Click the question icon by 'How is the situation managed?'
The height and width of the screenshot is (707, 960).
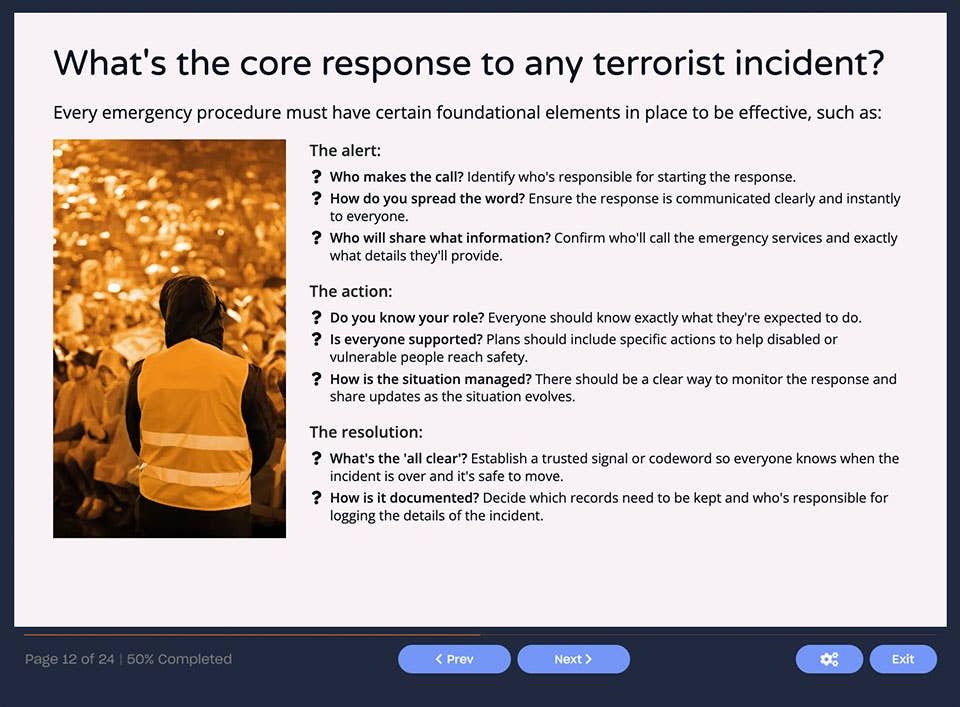point(317,379)
